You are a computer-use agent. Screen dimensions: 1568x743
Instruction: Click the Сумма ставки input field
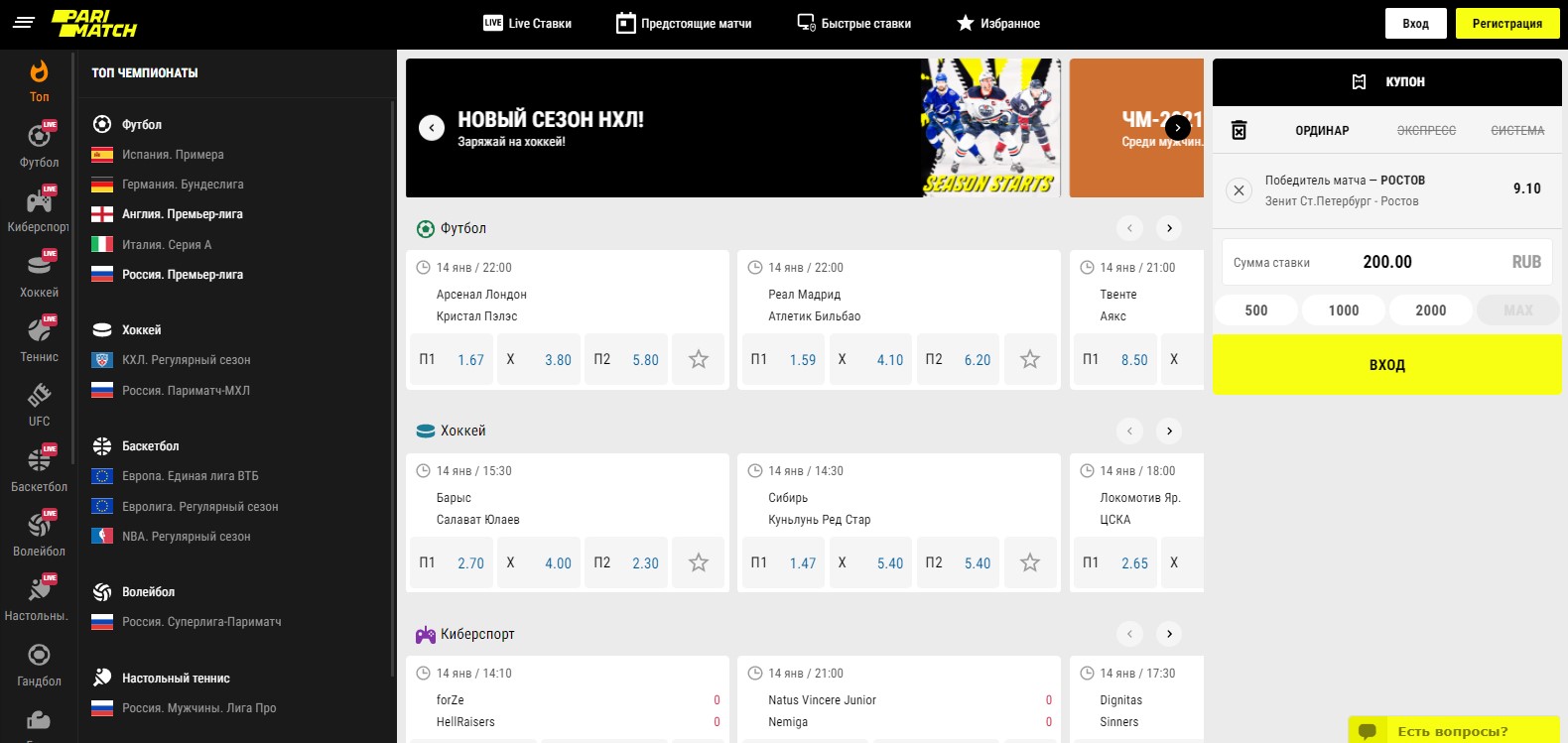(1387, 262)
